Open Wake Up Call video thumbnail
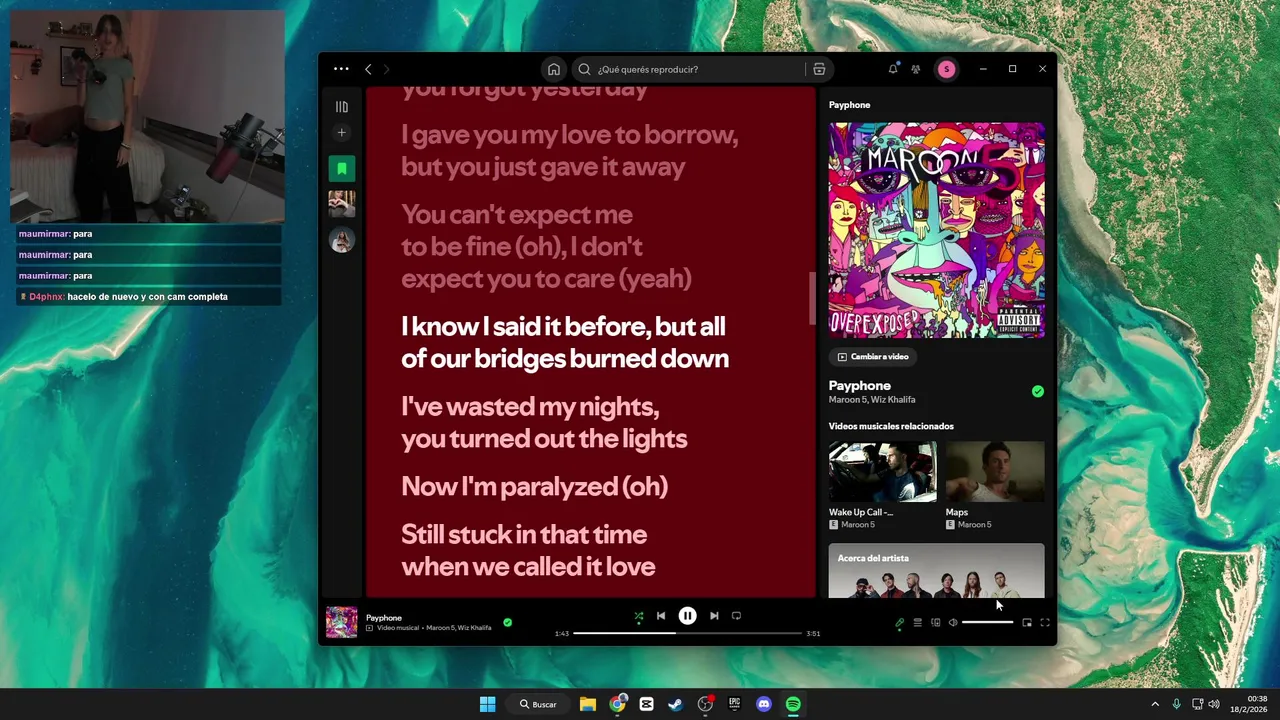The width and height of the screenshot is (1280, 720). pyautogui.click(x=883, y=472)
